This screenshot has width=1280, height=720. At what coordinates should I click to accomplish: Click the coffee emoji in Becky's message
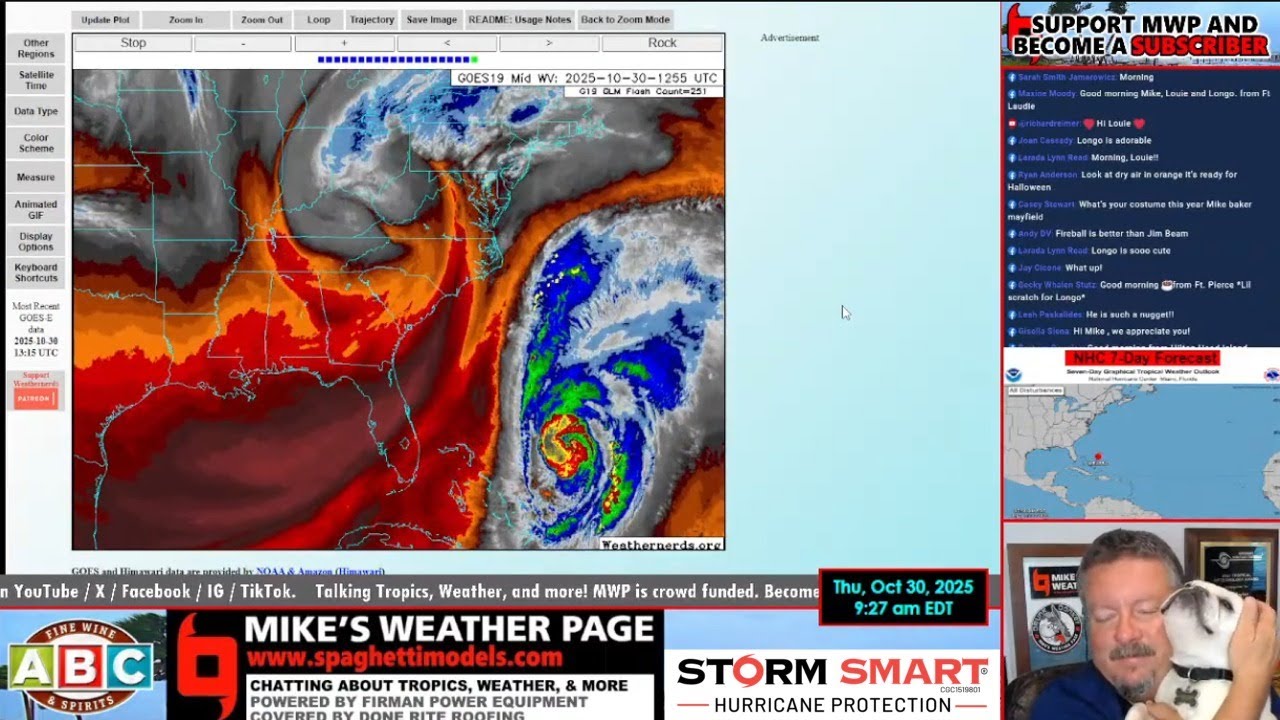[1166, 285]
